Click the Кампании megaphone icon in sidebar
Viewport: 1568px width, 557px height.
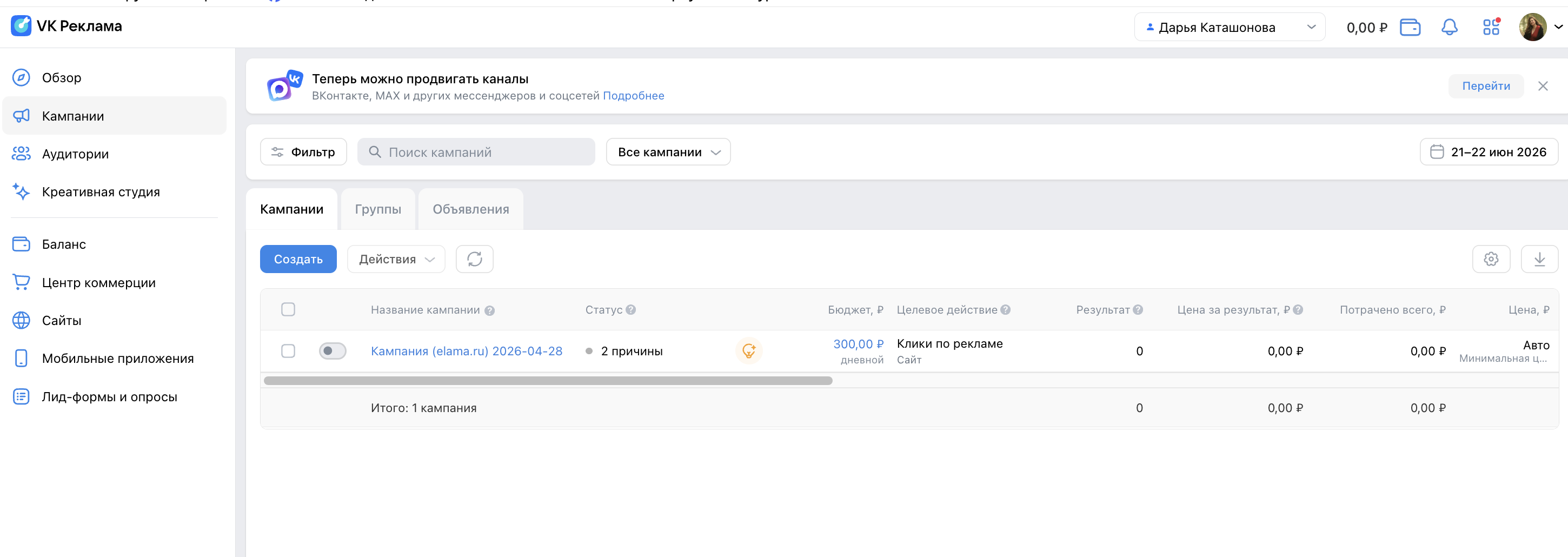pyautogui.click(x=21, y=116)
